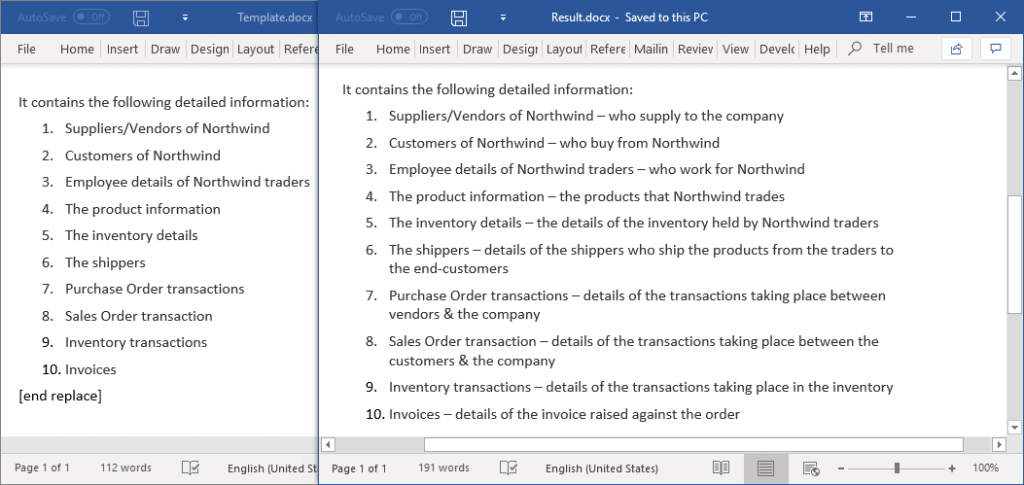
Task: Open Quick Access Toolbar dropdown in Result.docx
Action: 504,18
